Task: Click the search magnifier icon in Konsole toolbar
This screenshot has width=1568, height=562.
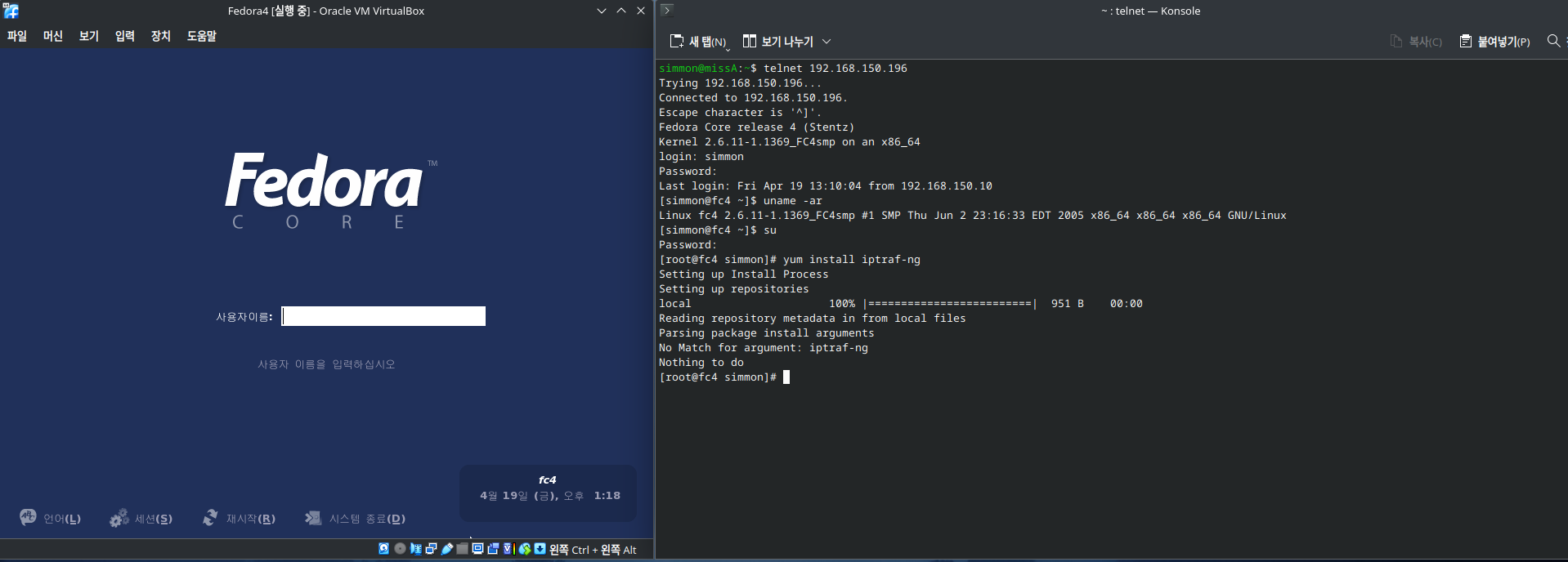Action: tap(1553, 41)
